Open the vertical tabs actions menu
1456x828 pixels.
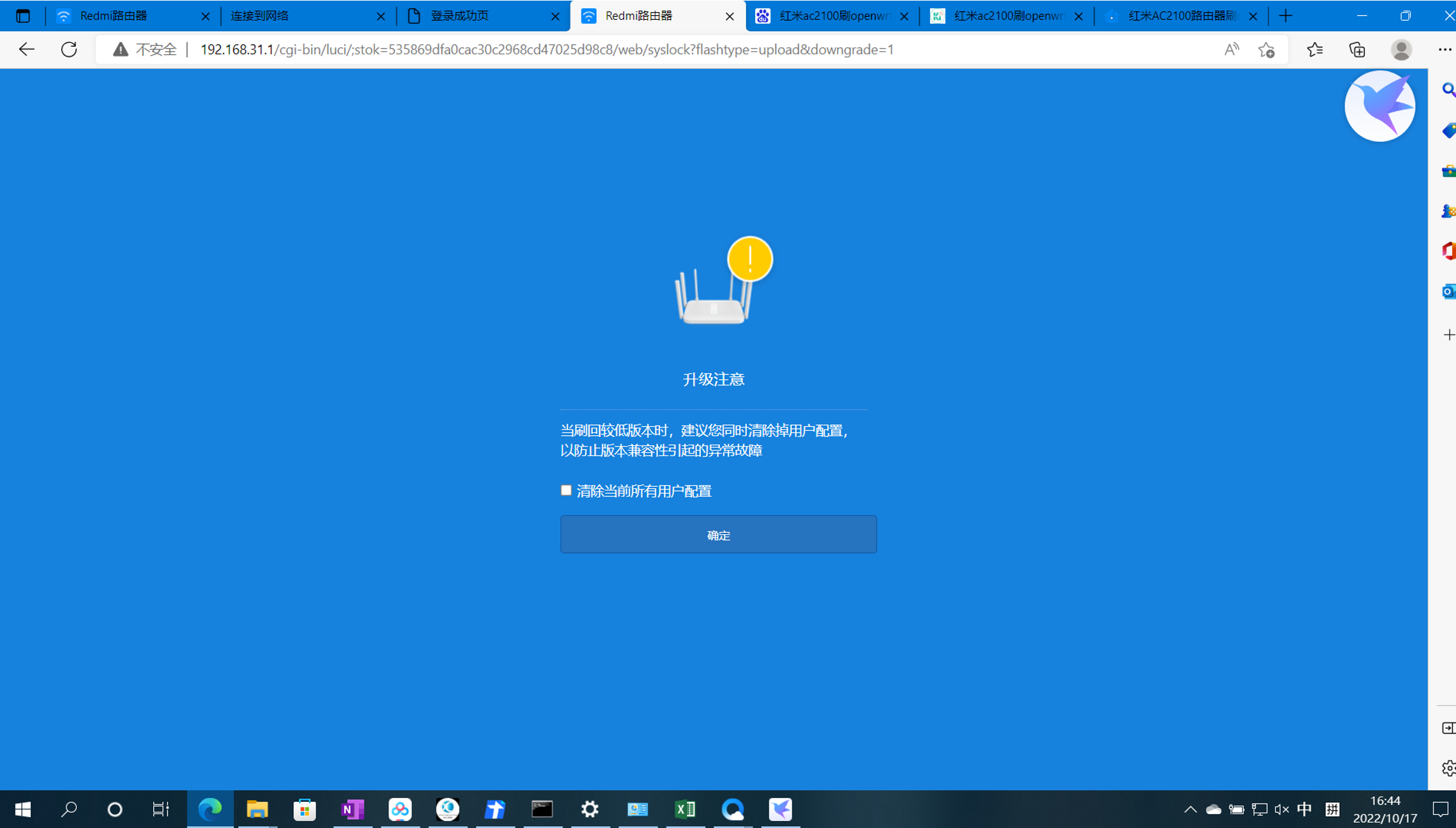(x=23, y=16)
